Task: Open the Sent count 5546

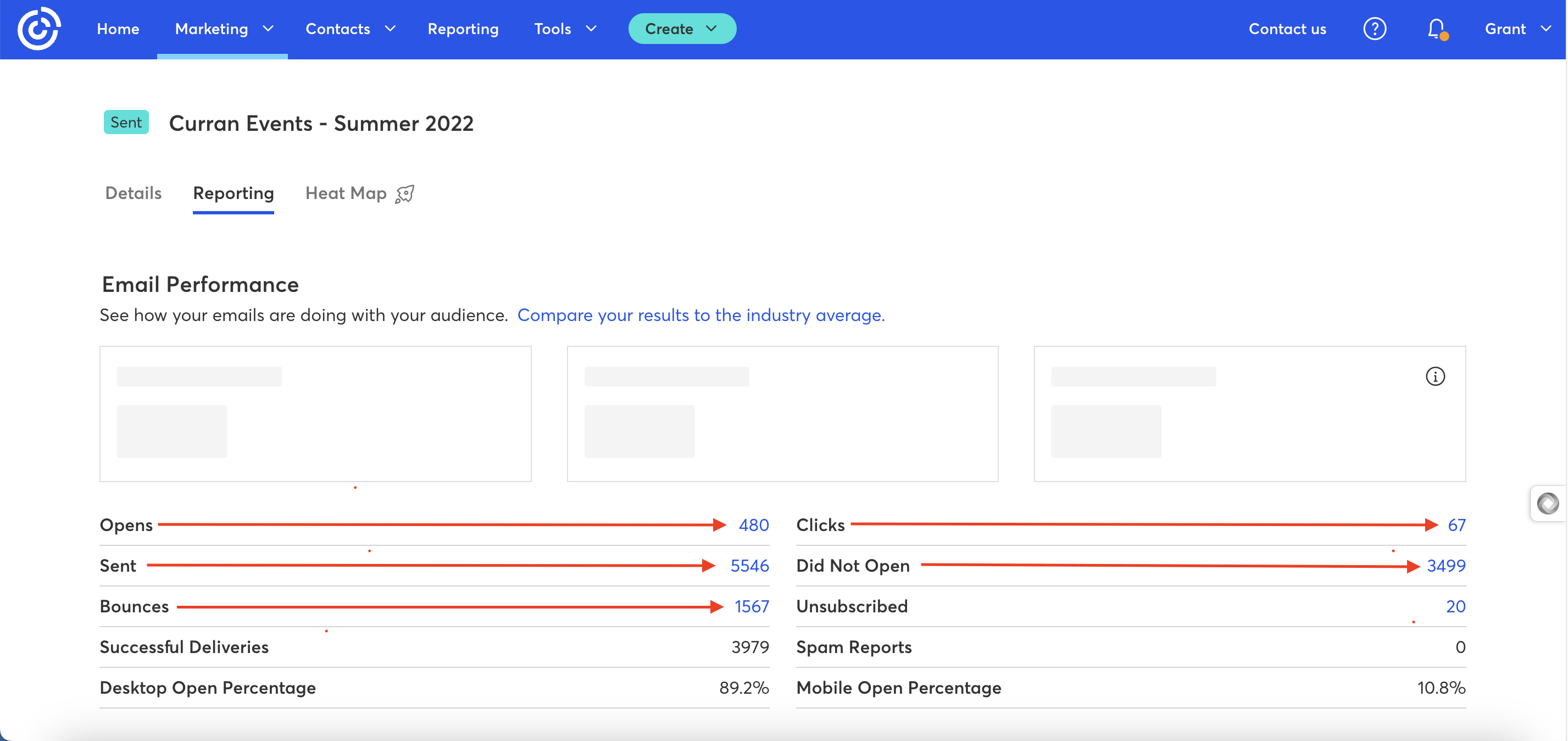Action: 749,566
